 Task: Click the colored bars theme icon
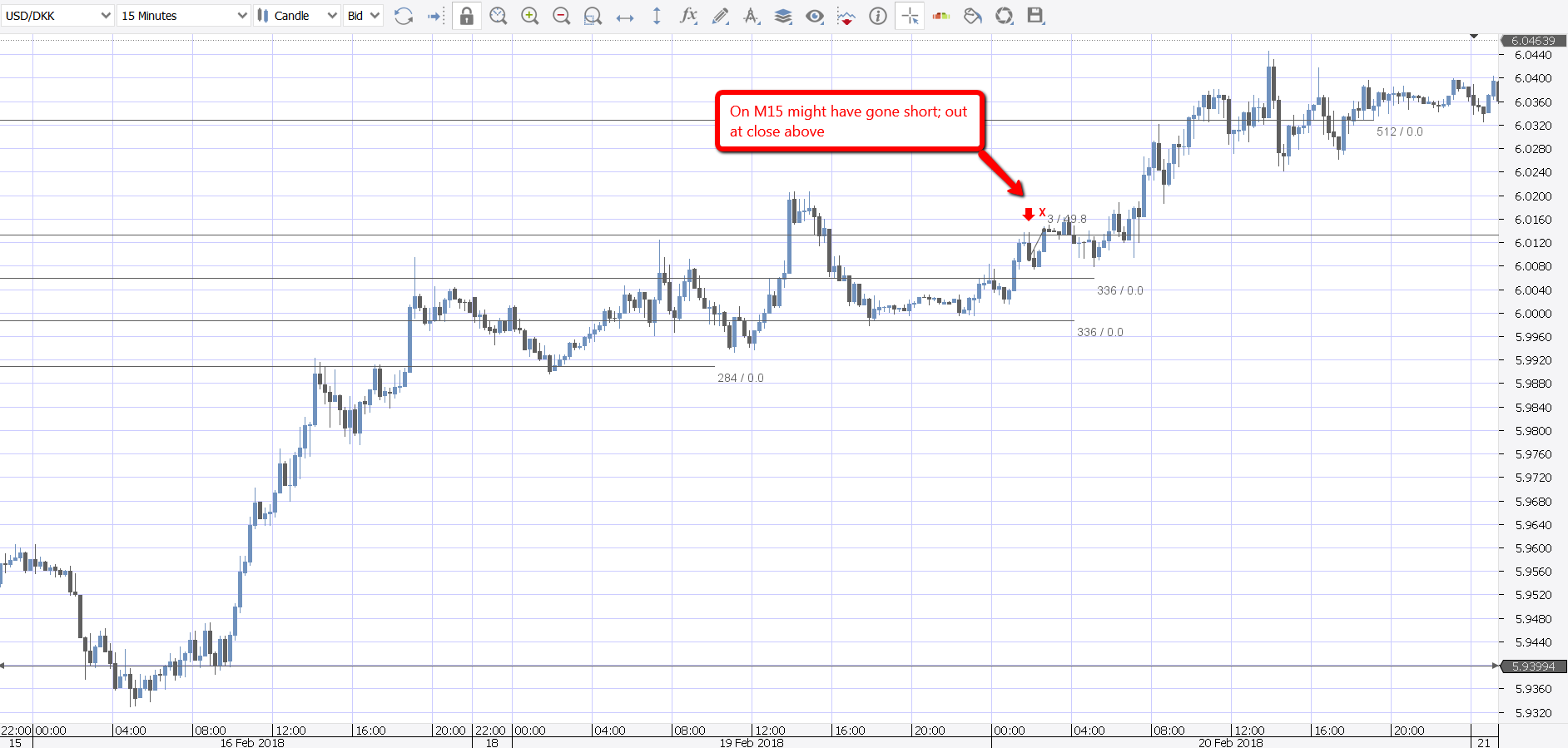point(941,16)
